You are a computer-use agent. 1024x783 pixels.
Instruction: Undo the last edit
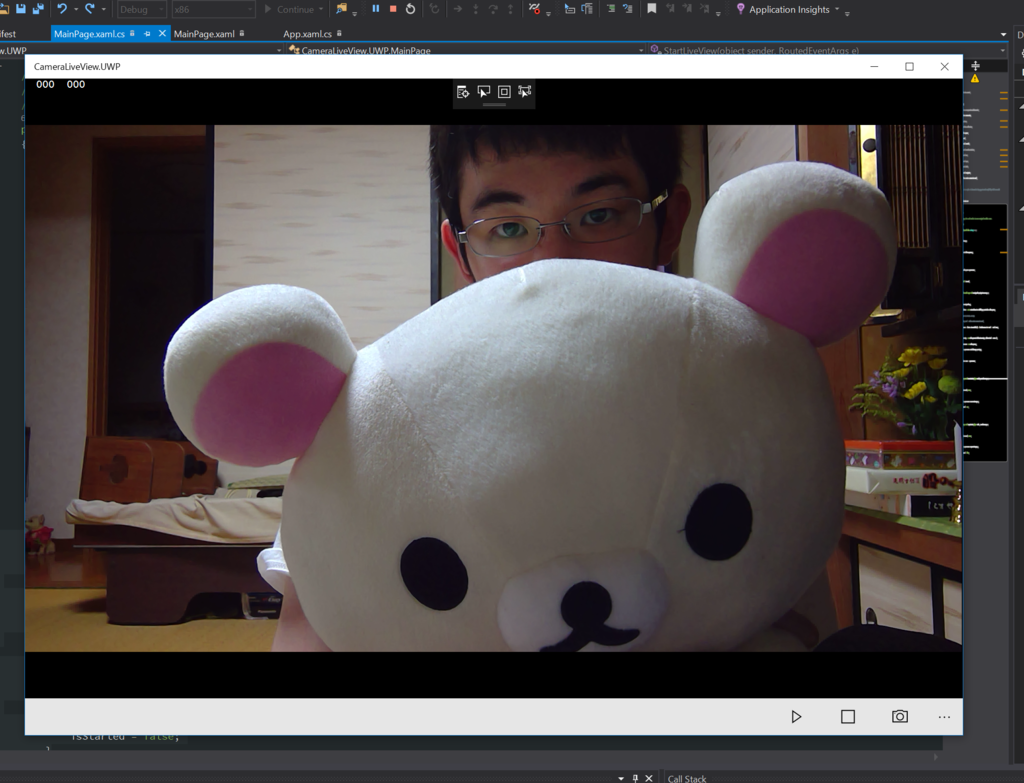coord(62,8)
